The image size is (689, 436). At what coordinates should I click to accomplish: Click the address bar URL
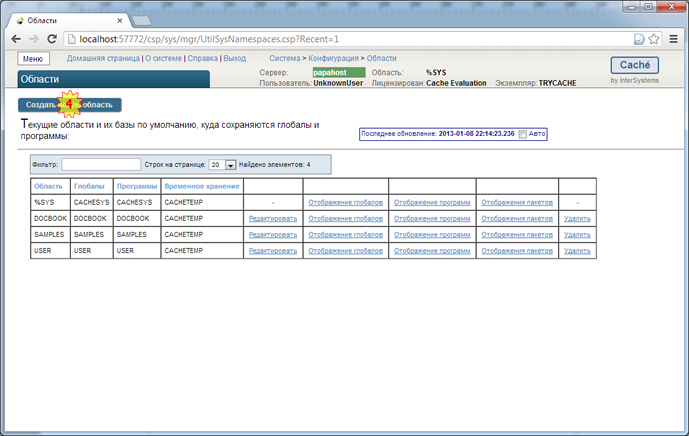click(209, 39)
